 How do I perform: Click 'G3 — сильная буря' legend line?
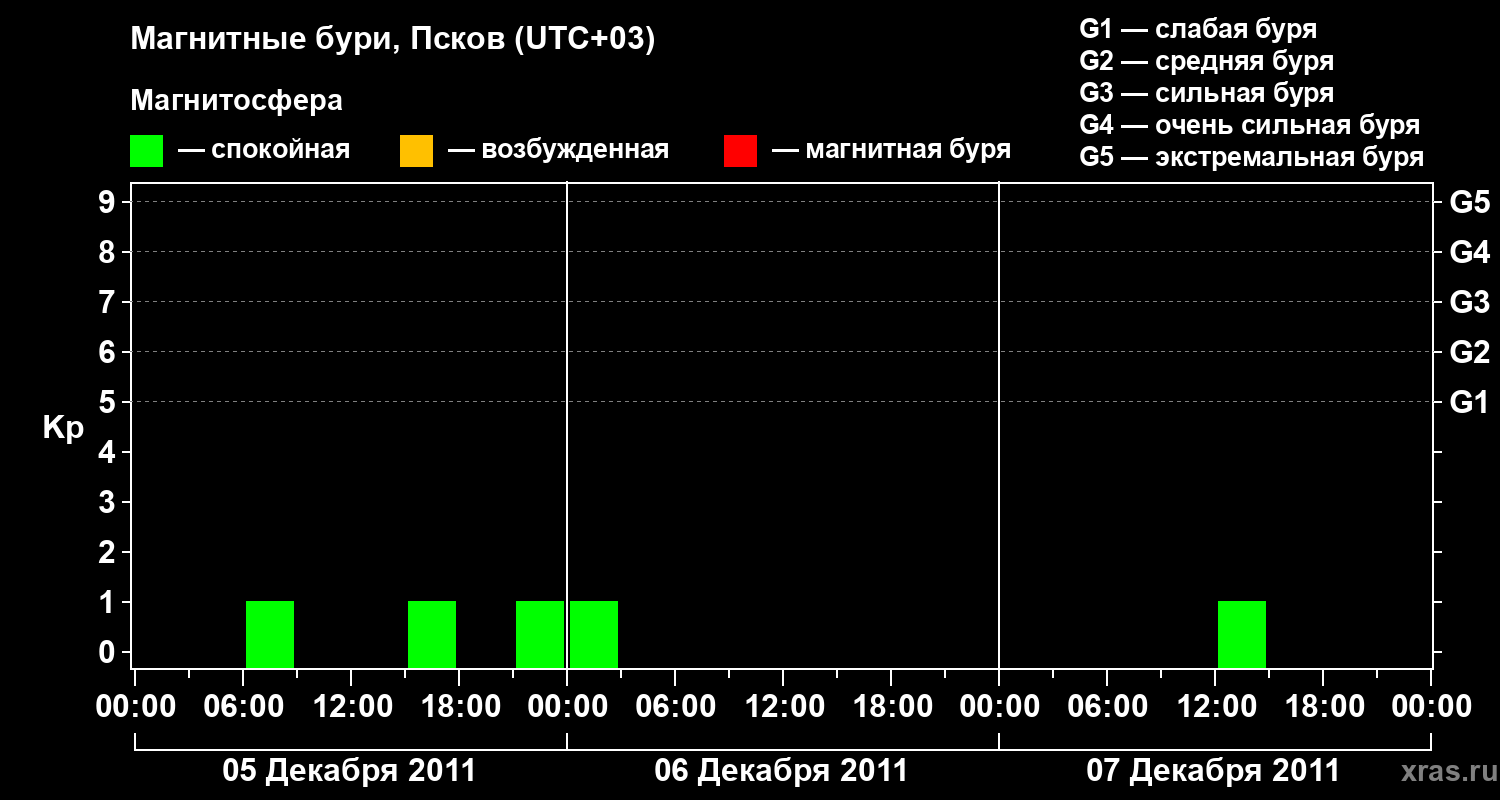[x=1207, y=93]
